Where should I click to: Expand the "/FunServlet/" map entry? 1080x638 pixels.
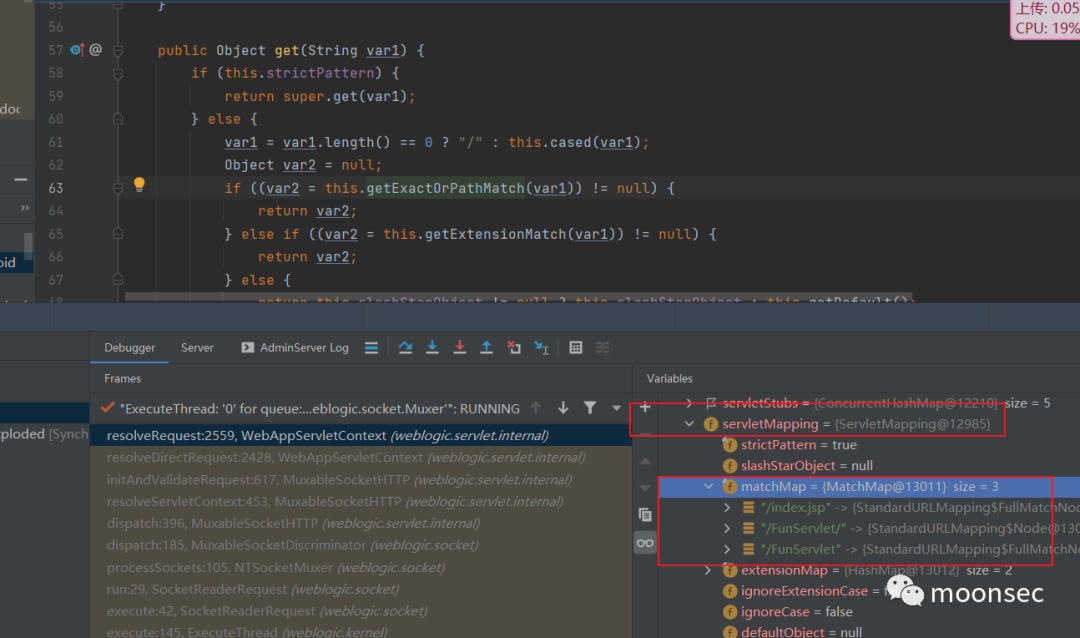point(727,528)
